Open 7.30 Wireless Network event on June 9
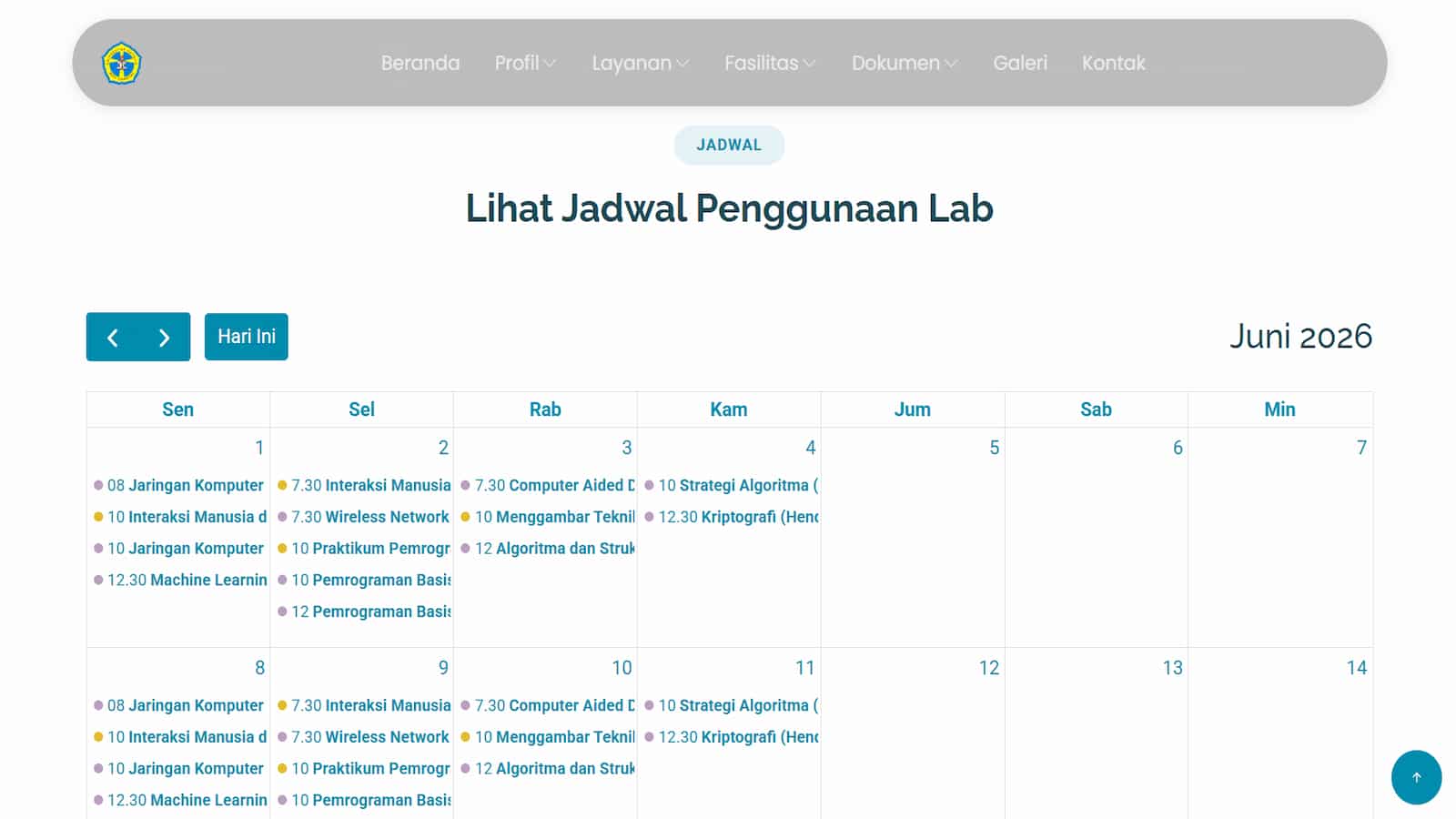The width and height of the screenshot is (1456, 819). 363,737
